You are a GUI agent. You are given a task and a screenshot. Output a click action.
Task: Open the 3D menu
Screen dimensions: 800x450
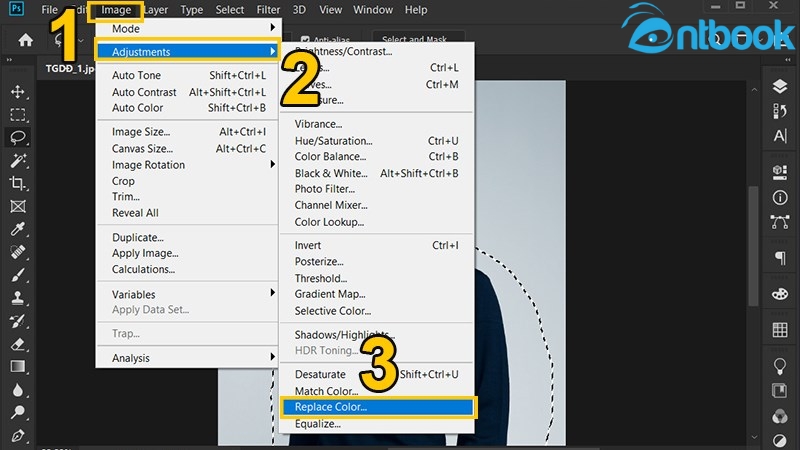pos(299,10)
